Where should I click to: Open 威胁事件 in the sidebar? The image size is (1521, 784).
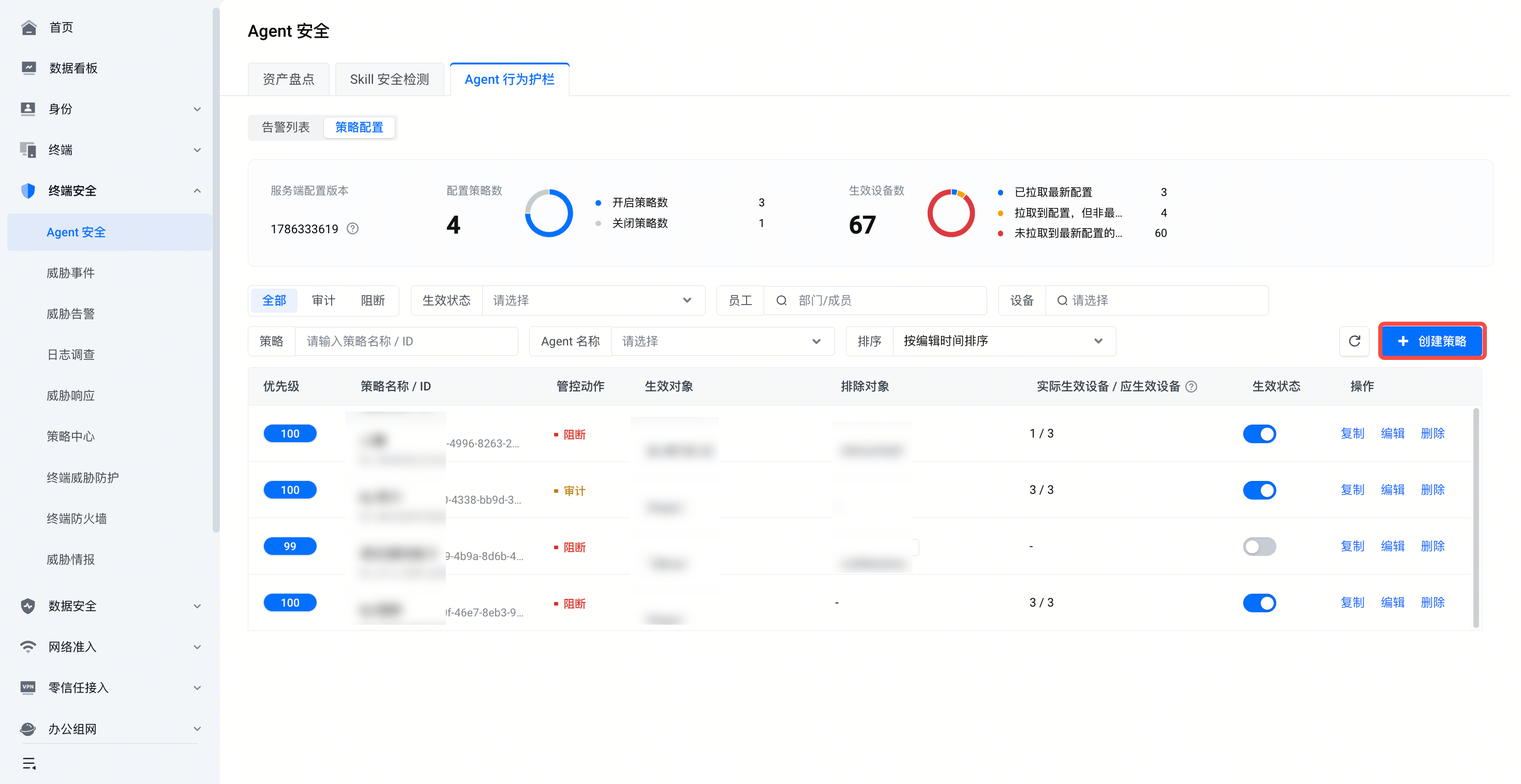(x=71, y=273)
